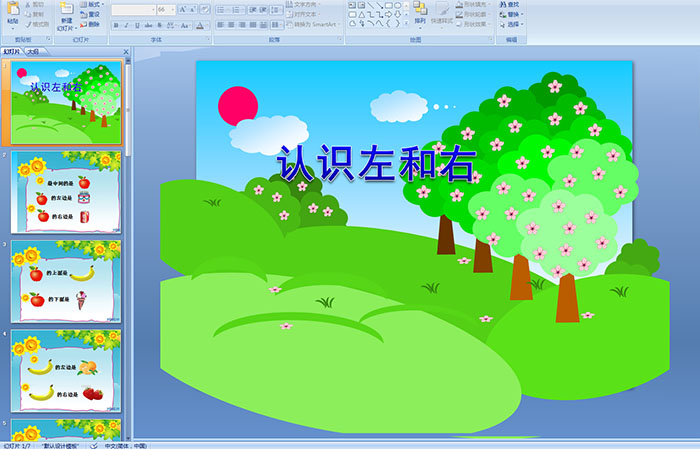Select the straight Line shape
The height and width of the screenshot is (449, 700).
click(371, 5)
